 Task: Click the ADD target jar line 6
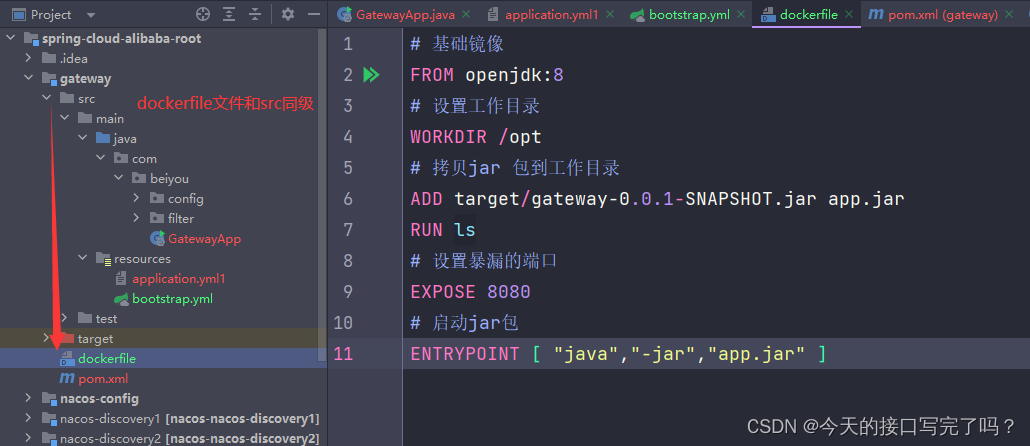pos(658,198)
